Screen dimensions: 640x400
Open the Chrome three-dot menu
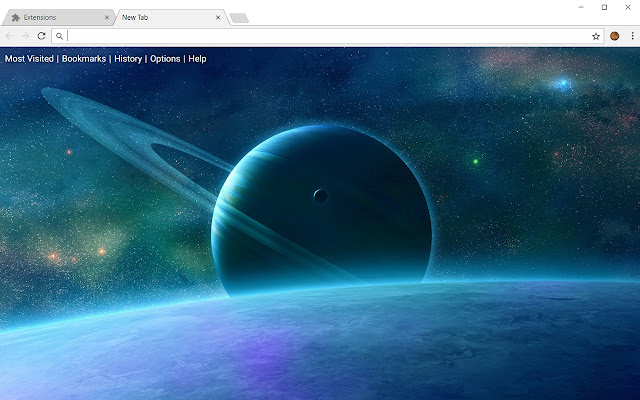pos(633,36)
